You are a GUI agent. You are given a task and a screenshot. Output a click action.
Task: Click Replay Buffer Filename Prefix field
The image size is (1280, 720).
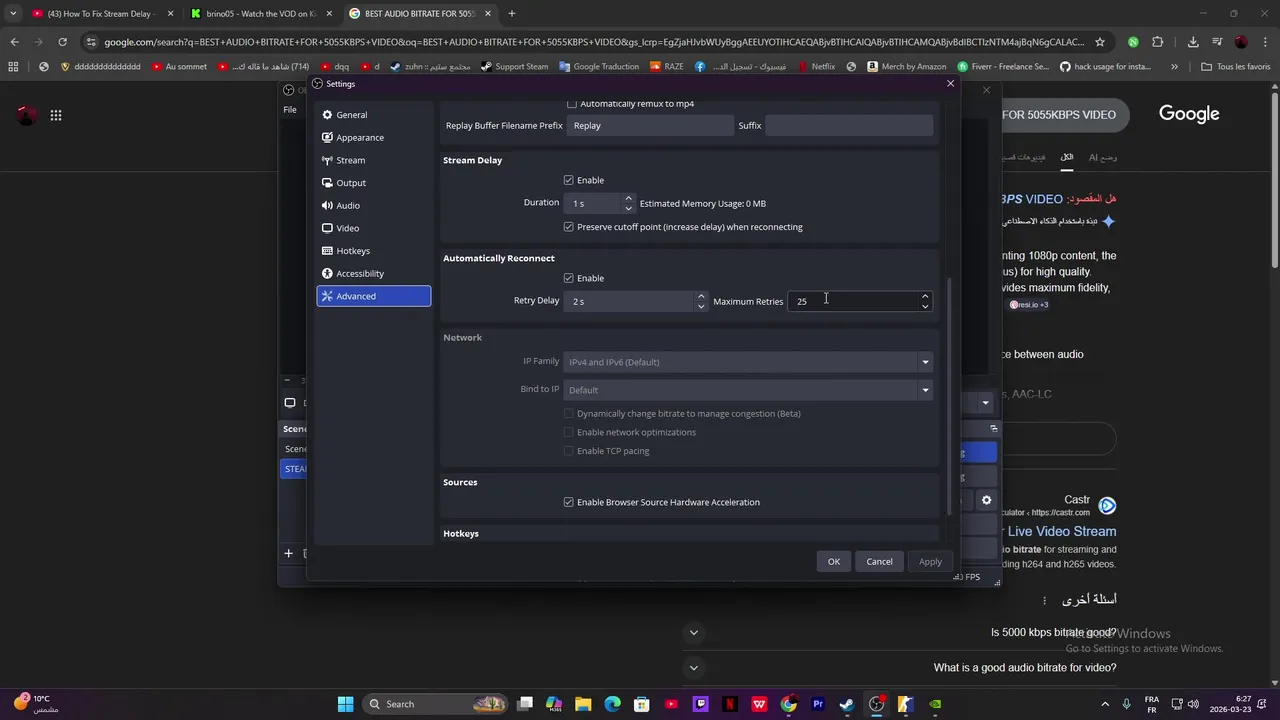click(650, 126)
